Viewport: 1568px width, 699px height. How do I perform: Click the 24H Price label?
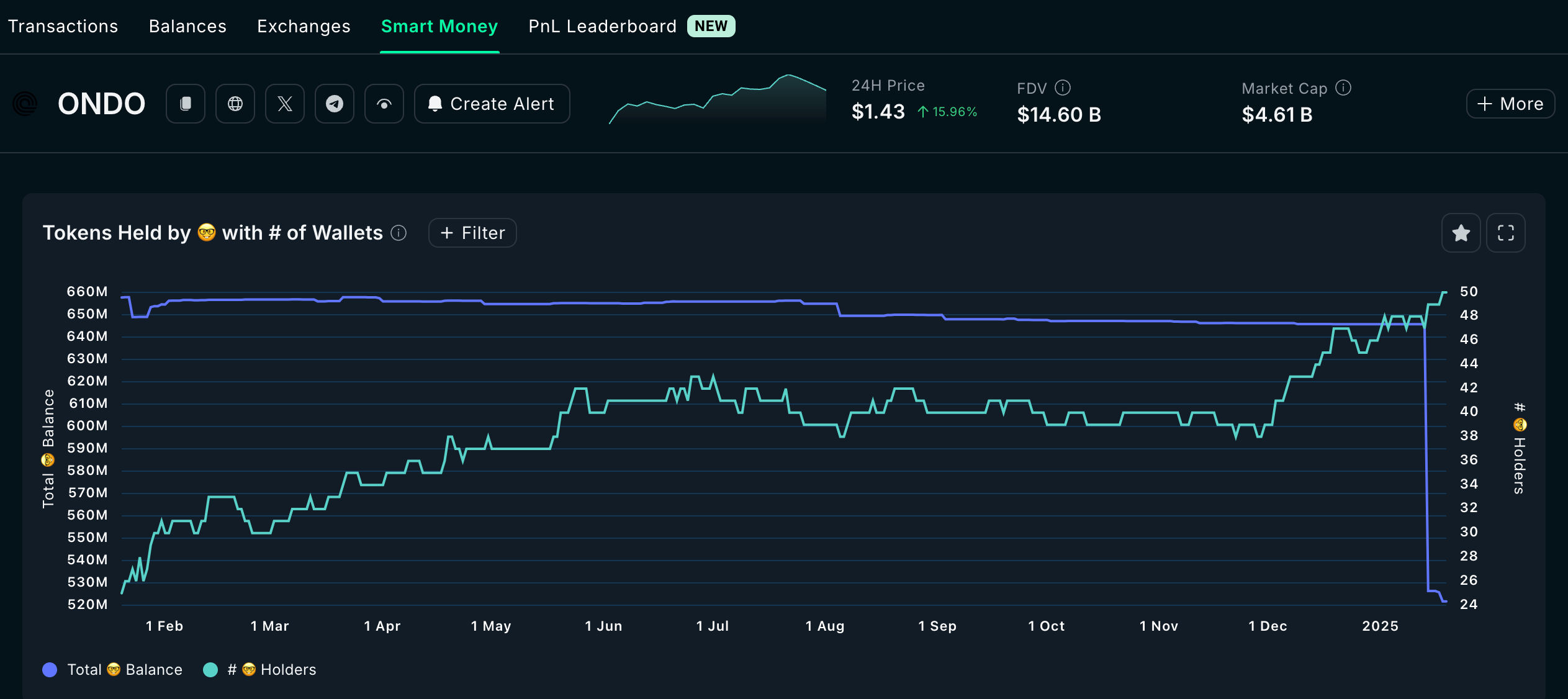click(x=888, y=86)
